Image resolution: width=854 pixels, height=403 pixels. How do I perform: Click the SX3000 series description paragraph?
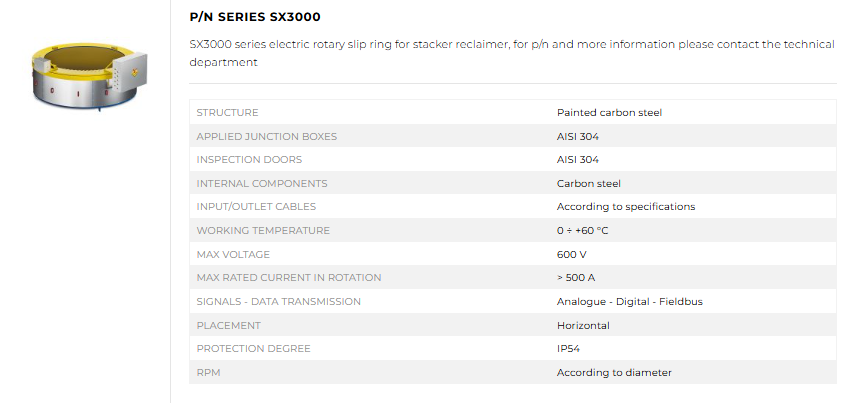(x=512, y=53)
